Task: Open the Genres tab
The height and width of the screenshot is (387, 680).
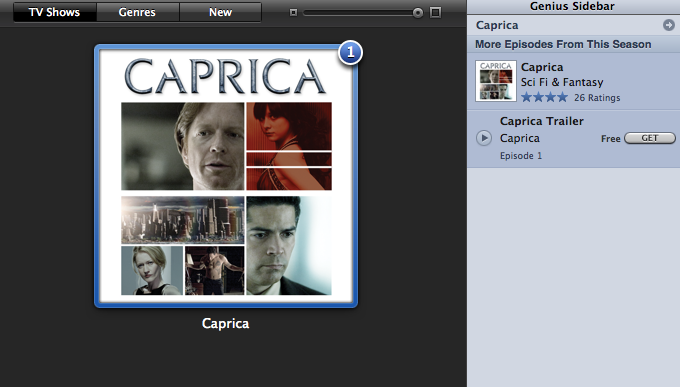Action: 137,12
